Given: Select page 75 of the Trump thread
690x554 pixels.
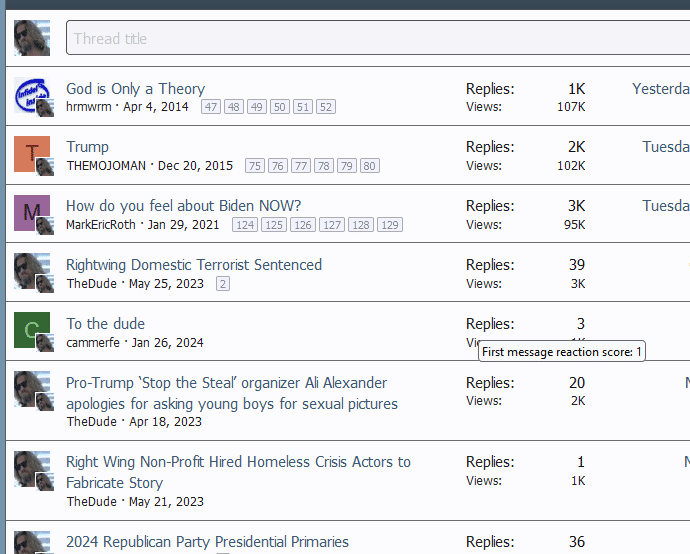Looking at the screenshot, I should [x=254, y=166].
